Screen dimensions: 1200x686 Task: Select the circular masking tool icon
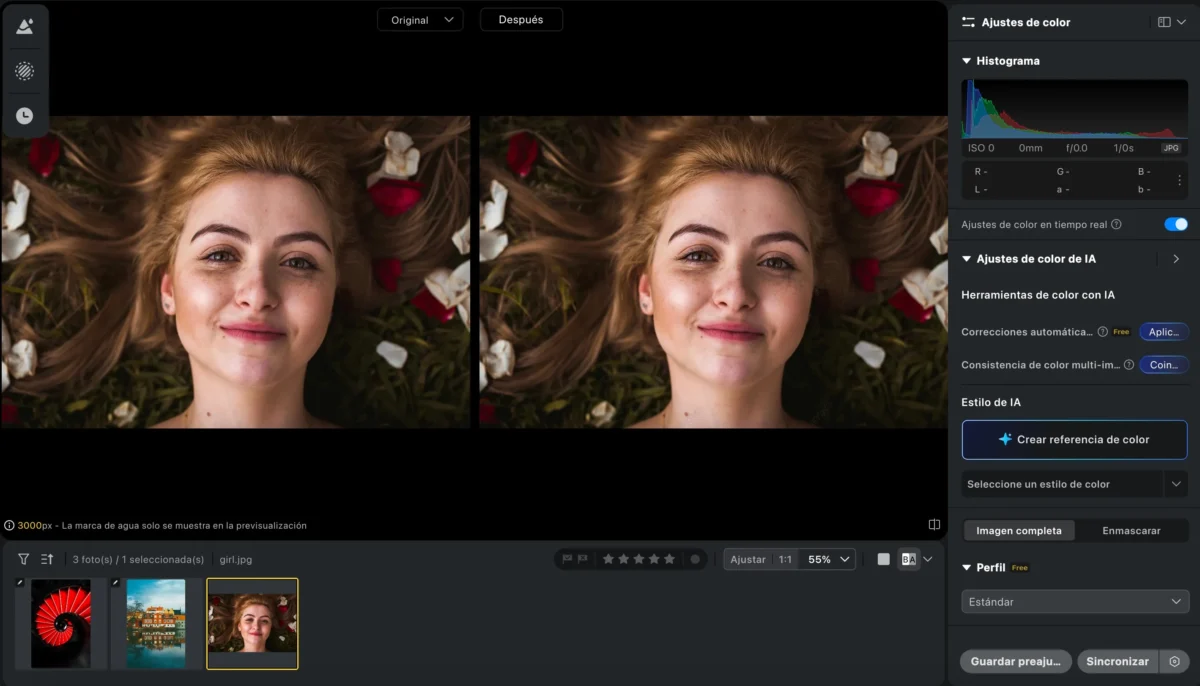pyautogui.click(x=25, y=71)
